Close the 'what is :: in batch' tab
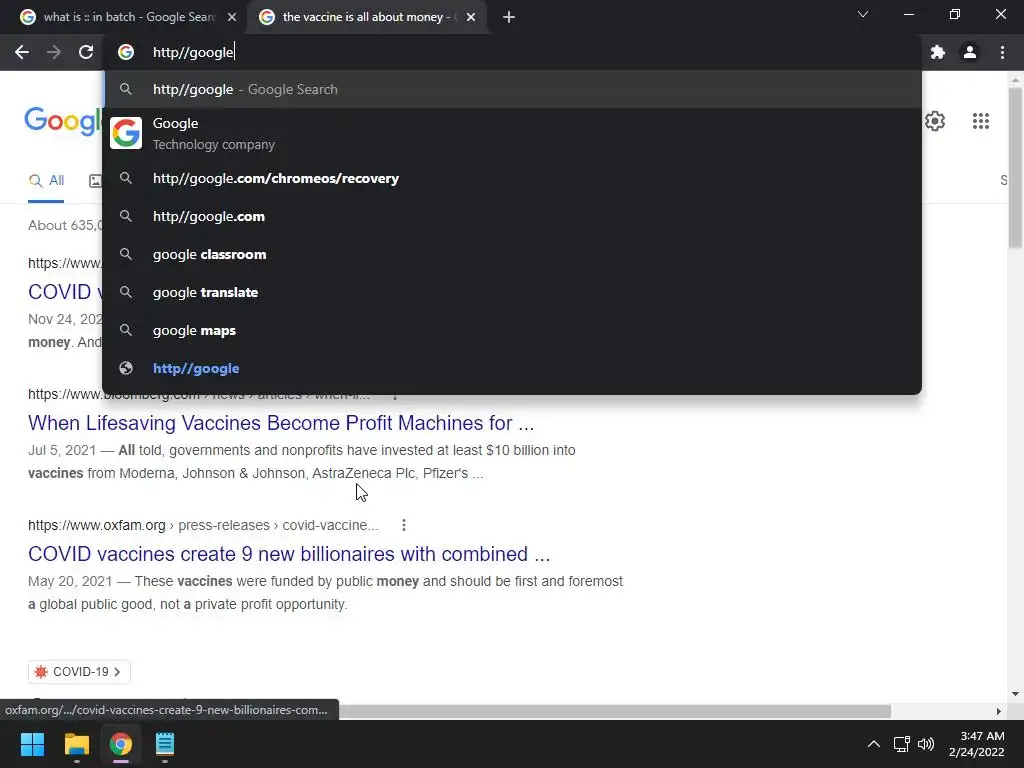Viewport: 1024px width, 768px height. click(232, 17)
